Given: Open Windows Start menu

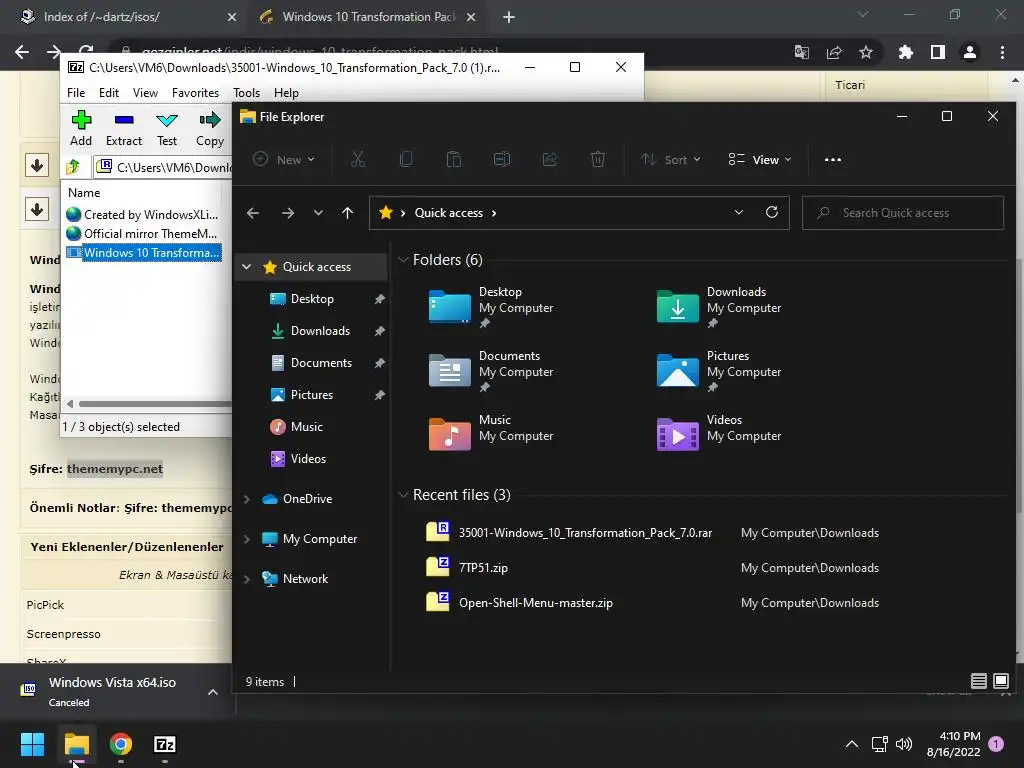Looking at the screenshot, I should coord(32,744).
